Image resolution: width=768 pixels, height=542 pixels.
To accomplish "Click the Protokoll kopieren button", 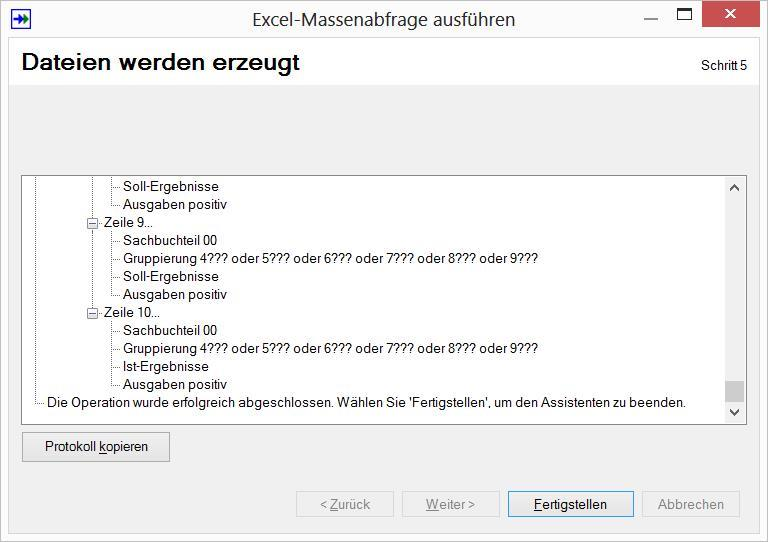I will pos(96,447).
